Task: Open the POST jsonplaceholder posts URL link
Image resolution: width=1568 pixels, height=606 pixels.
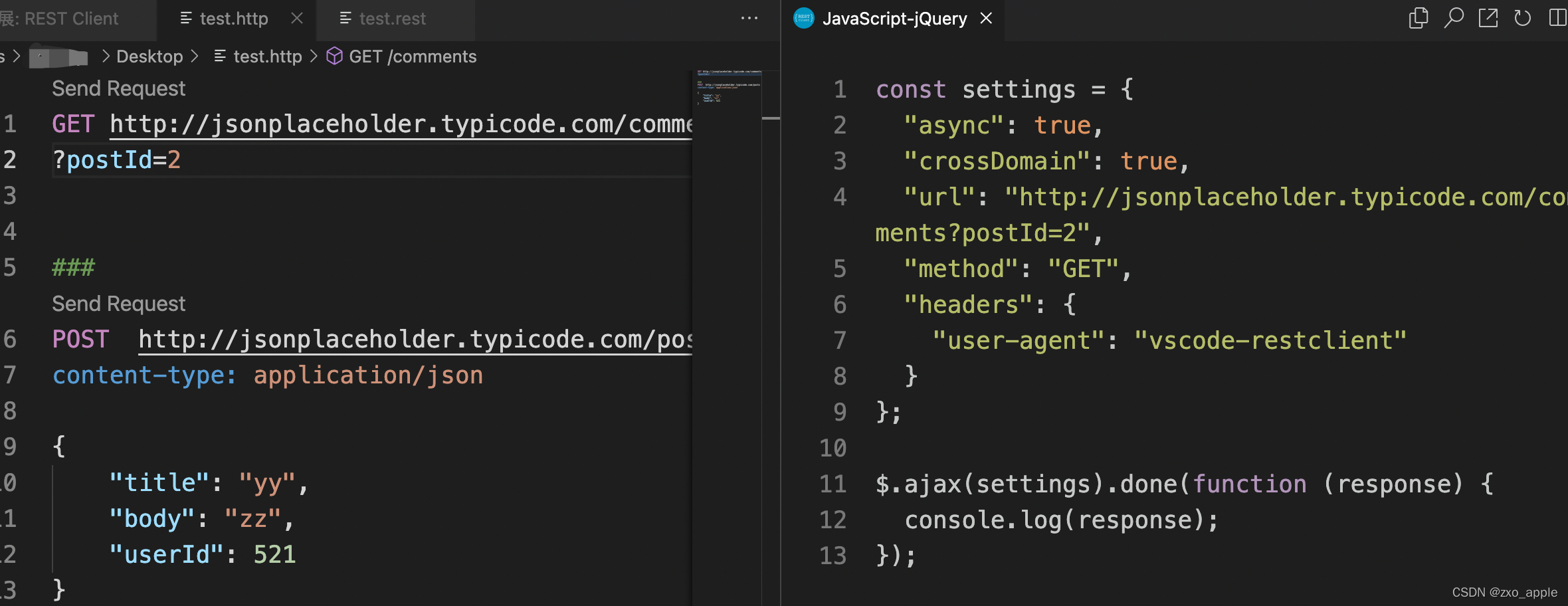Action: [x=415, y=340]
